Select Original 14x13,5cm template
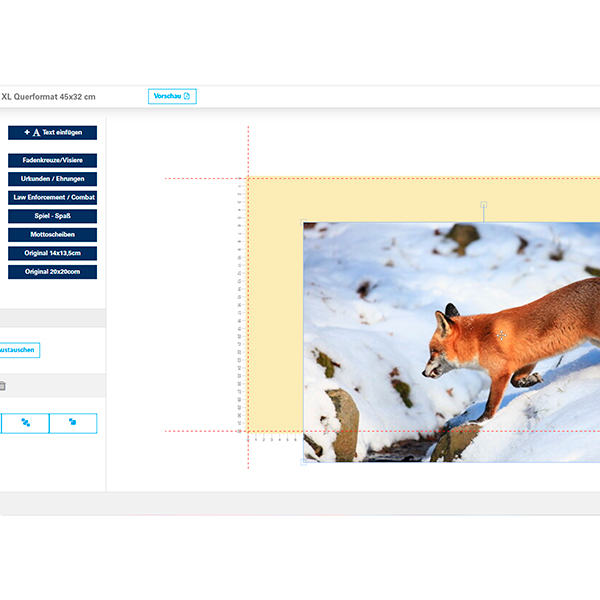 click(x=52, y=253)
